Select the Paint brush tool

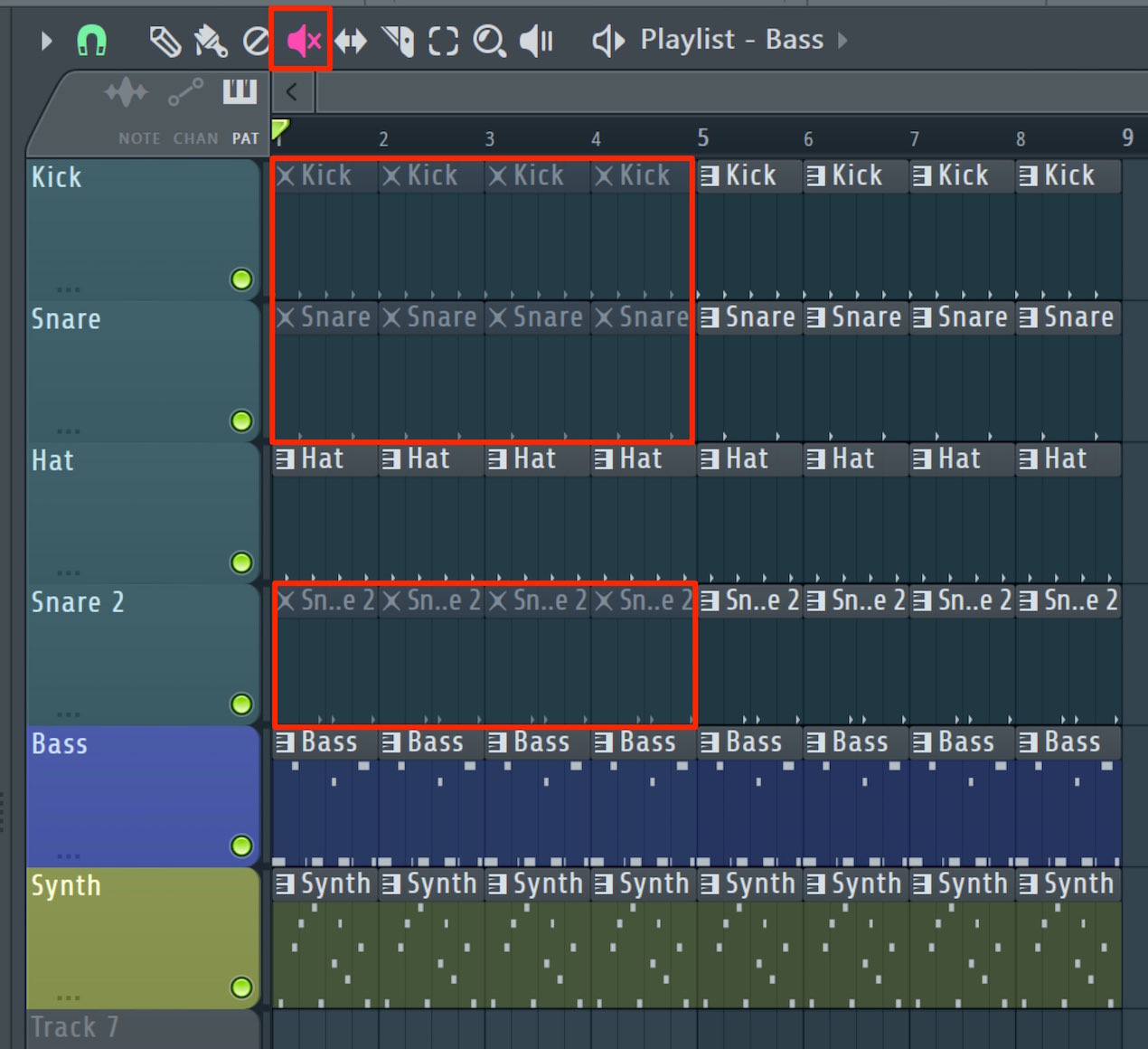pos(211,42)
